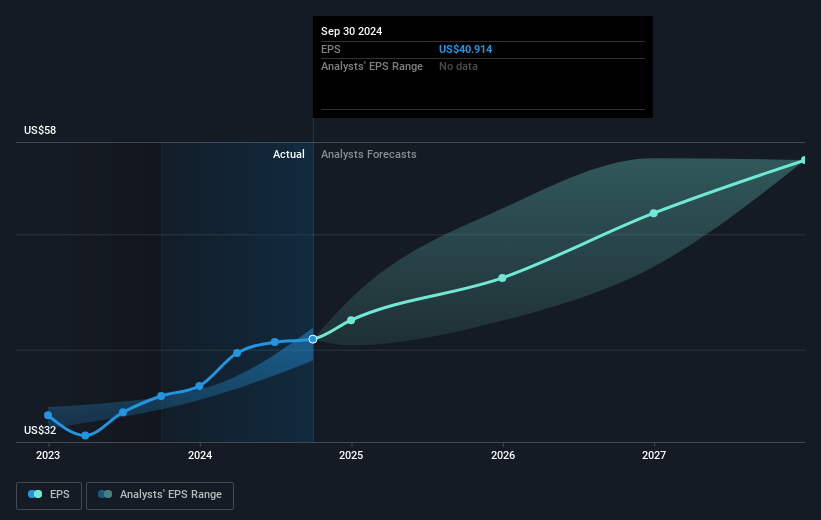The image size is (821, 520).
Task: Click the 2025 forecast data point
Action: [x=351, y=320]
